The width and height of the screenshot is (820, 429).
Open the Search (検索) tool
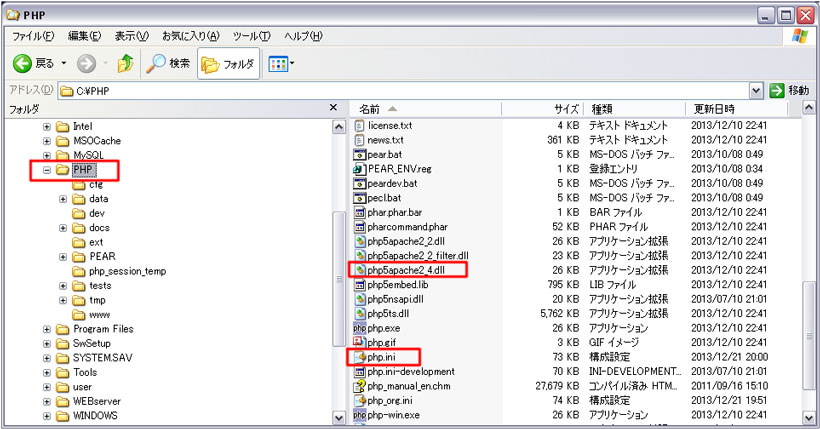(x=168, y=63)
